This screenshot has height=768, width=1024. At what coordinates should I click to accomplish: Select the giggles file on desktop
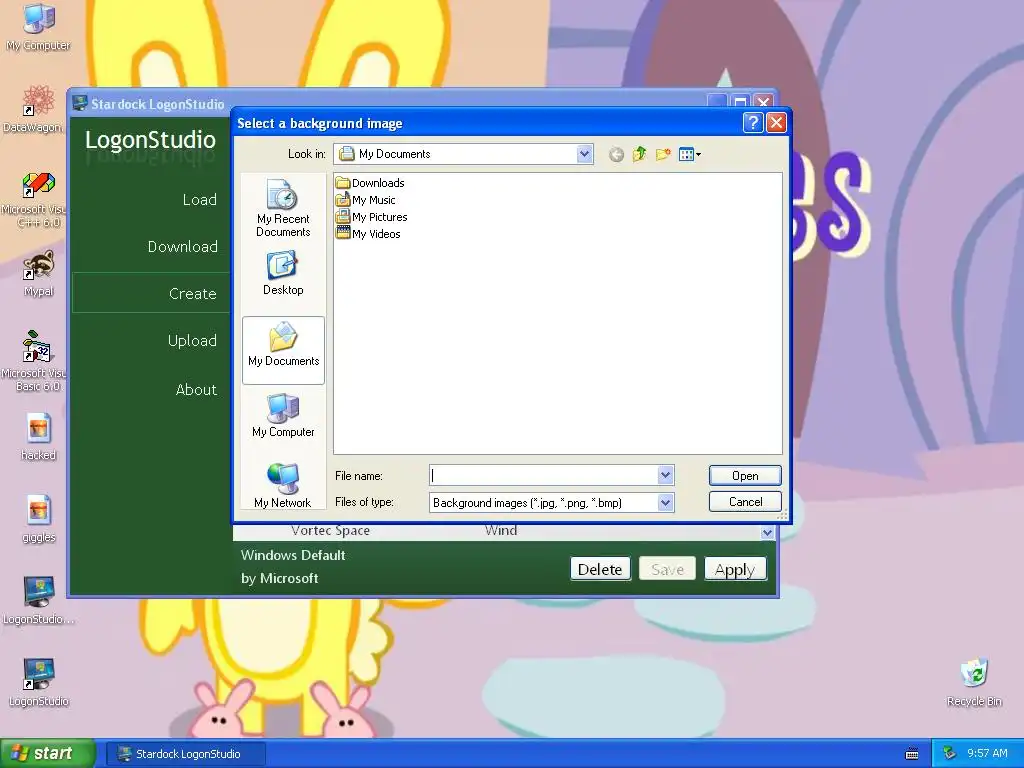(39, 519)
